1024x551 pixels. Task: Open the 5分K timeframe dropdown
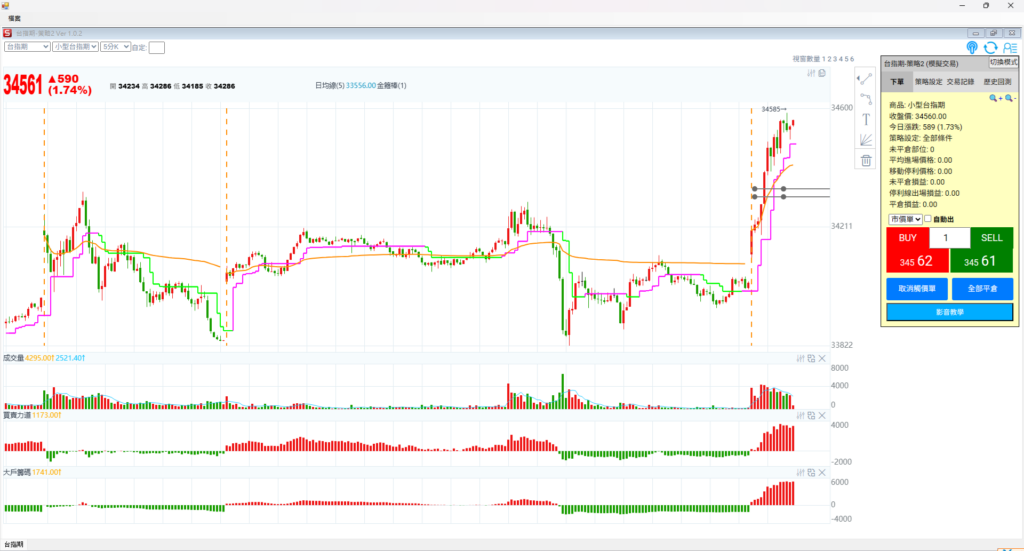point(115,47)
